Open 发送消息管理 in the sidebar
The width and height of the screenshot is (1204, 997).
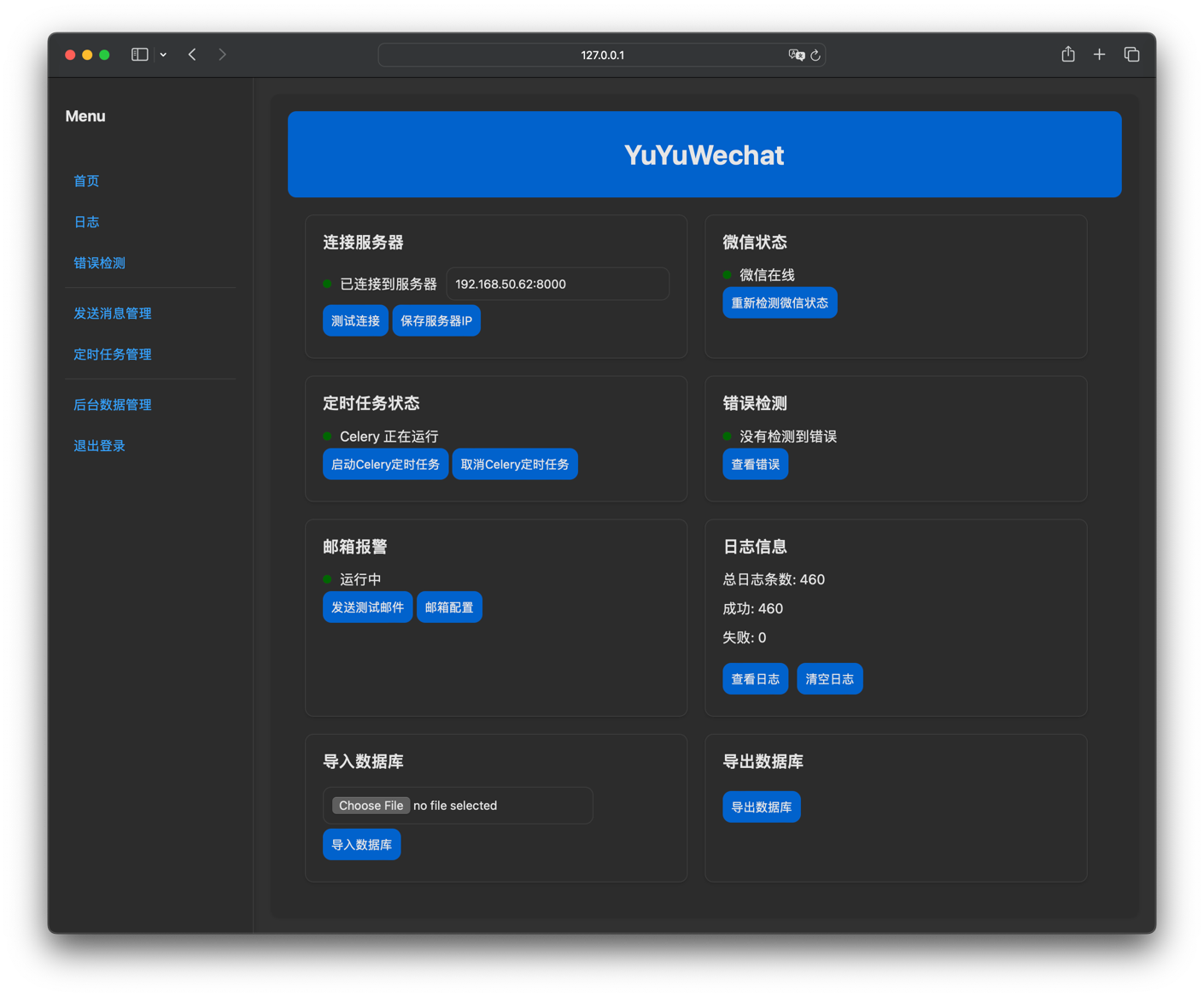click(112, 314)
